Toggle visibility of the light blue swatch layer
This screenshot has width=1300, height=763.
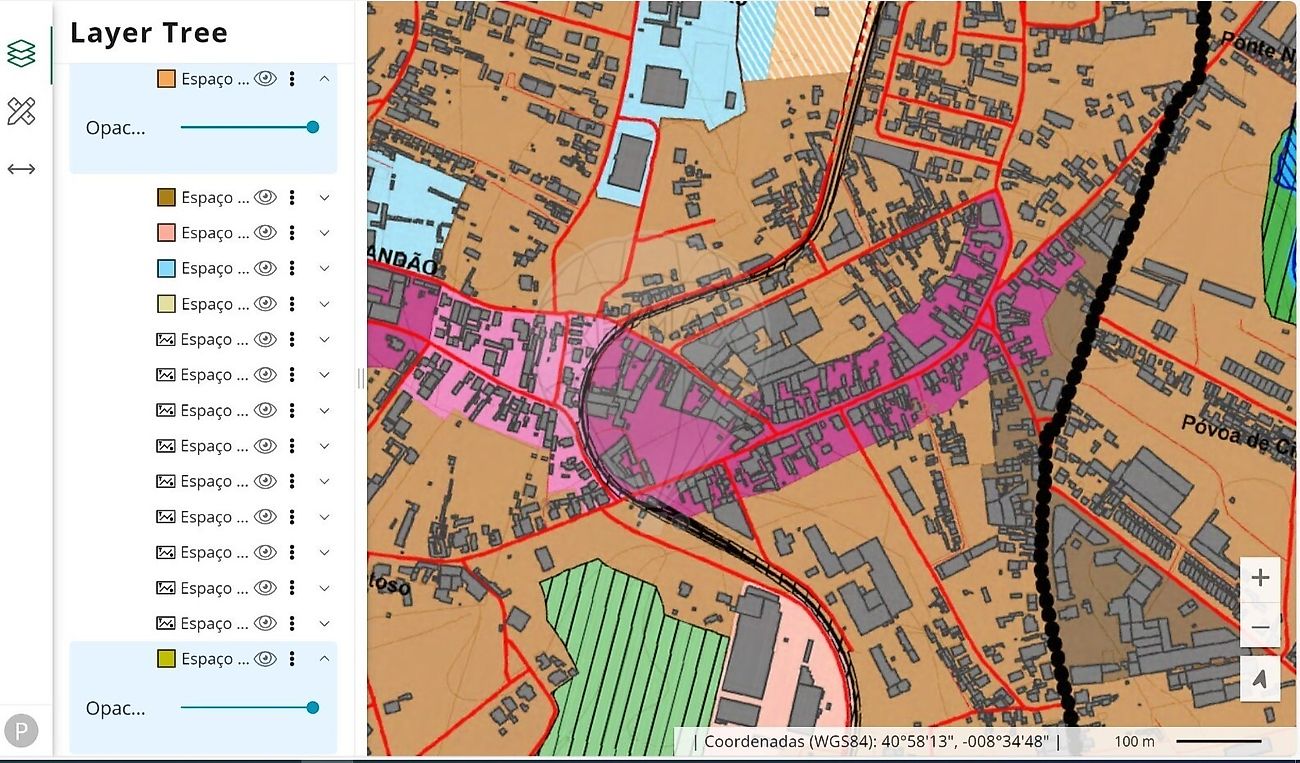[265, 268]
